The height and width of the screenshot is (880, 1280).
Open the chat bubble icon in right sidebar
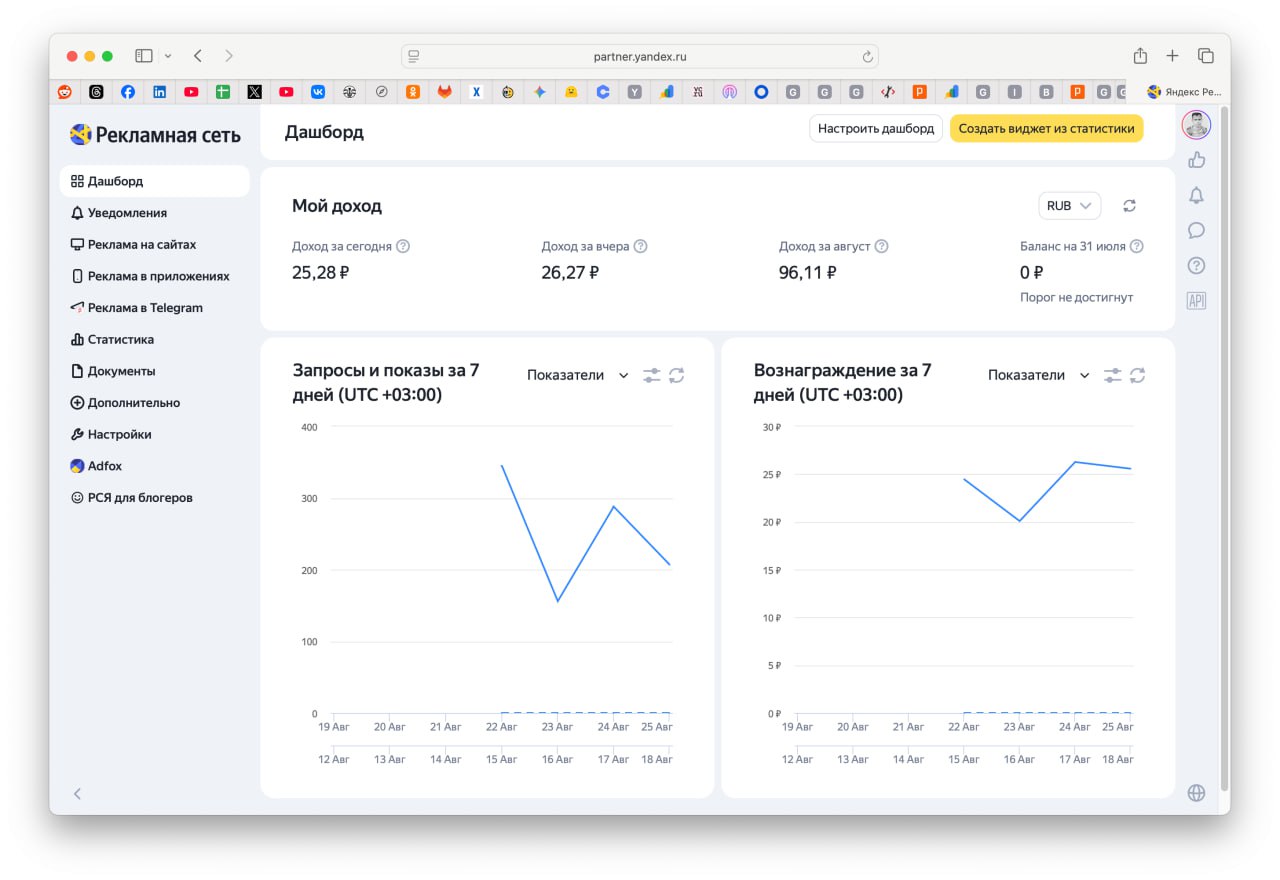click(1196, 230)
